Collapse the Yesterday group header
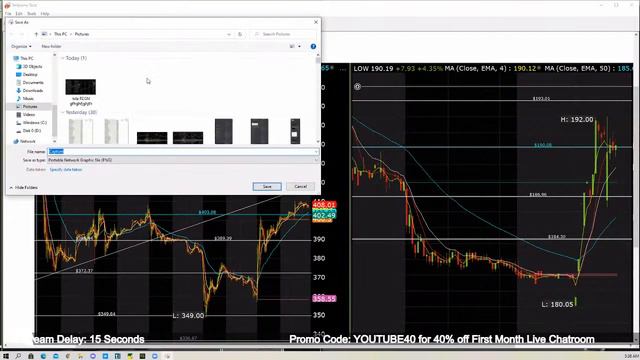Viewport: 640px width, 360px height. pos(80,112)
